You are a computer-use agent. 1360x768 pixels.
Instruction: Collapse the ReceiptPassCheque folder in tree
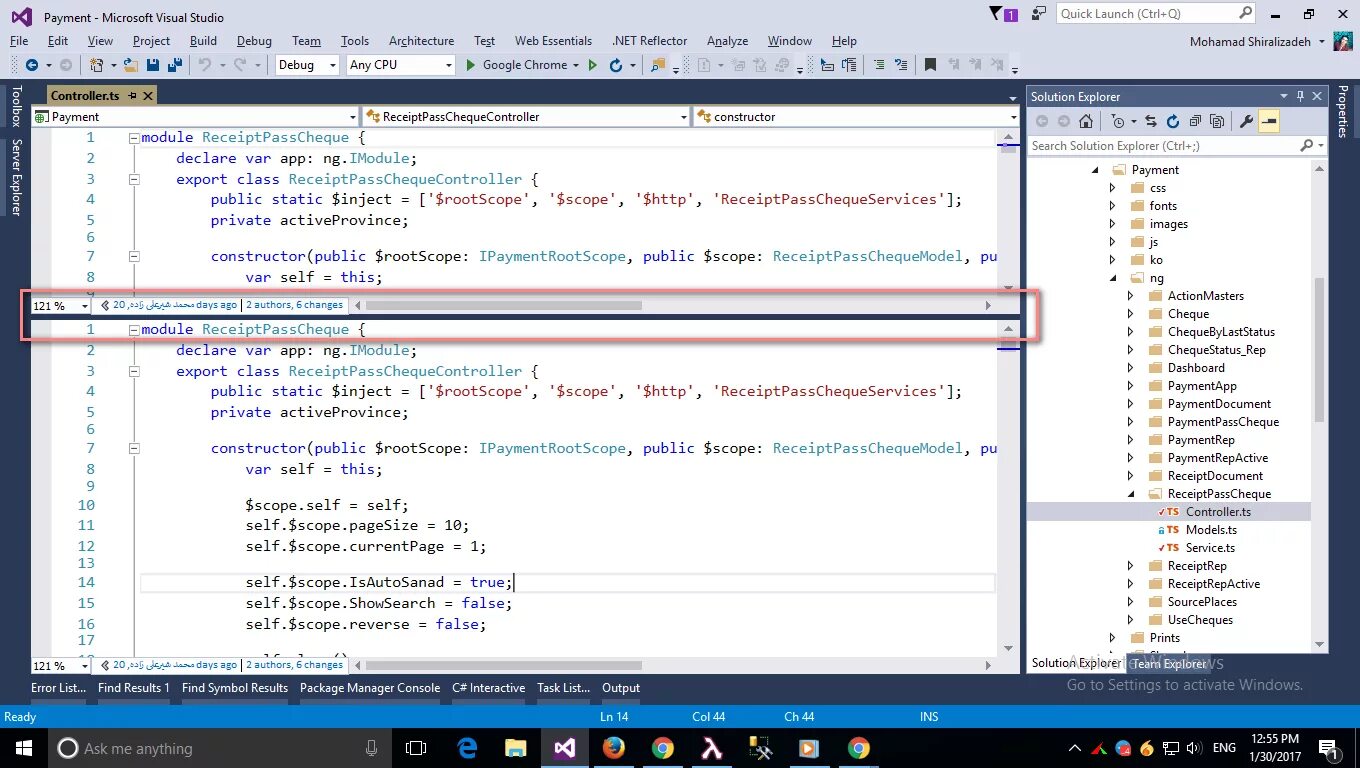1131,494
